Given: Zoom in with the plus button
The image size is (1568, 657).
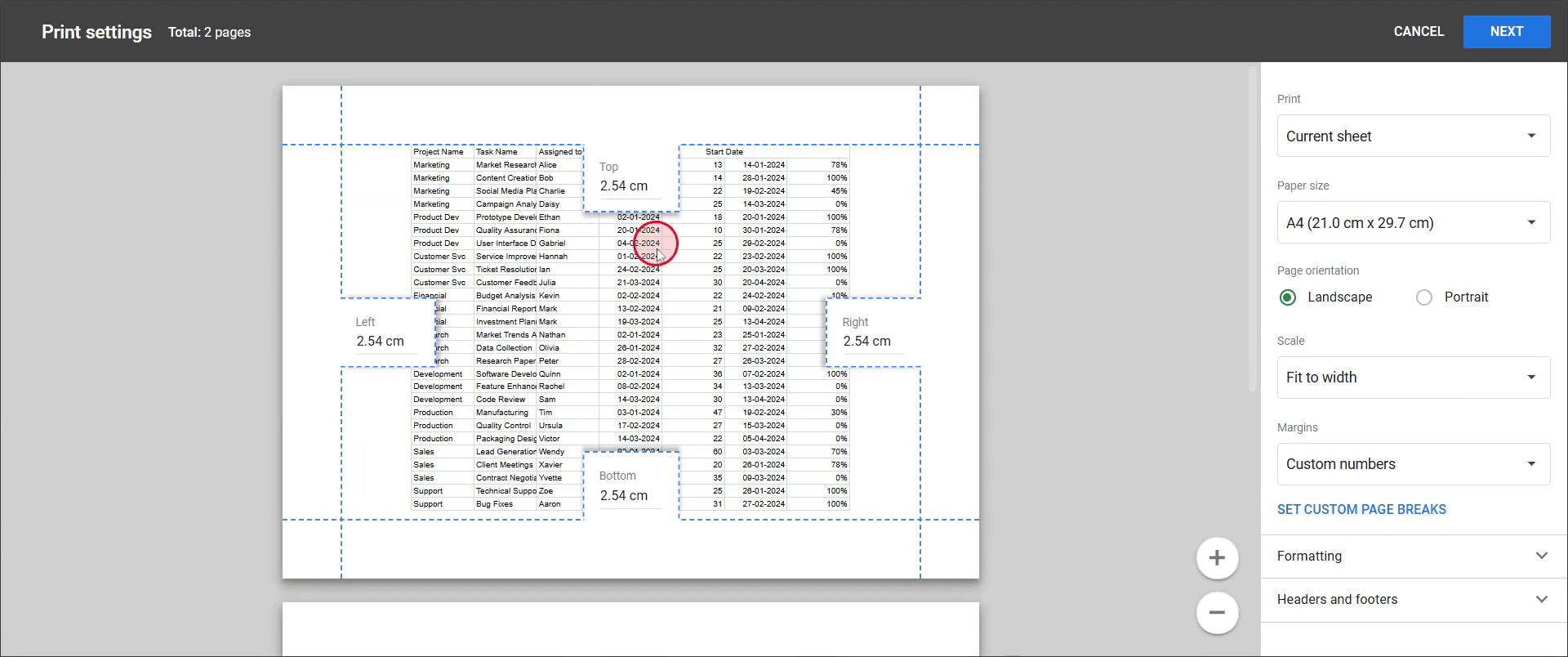Looking at the screenshot, I should [x=1217, y=558].
